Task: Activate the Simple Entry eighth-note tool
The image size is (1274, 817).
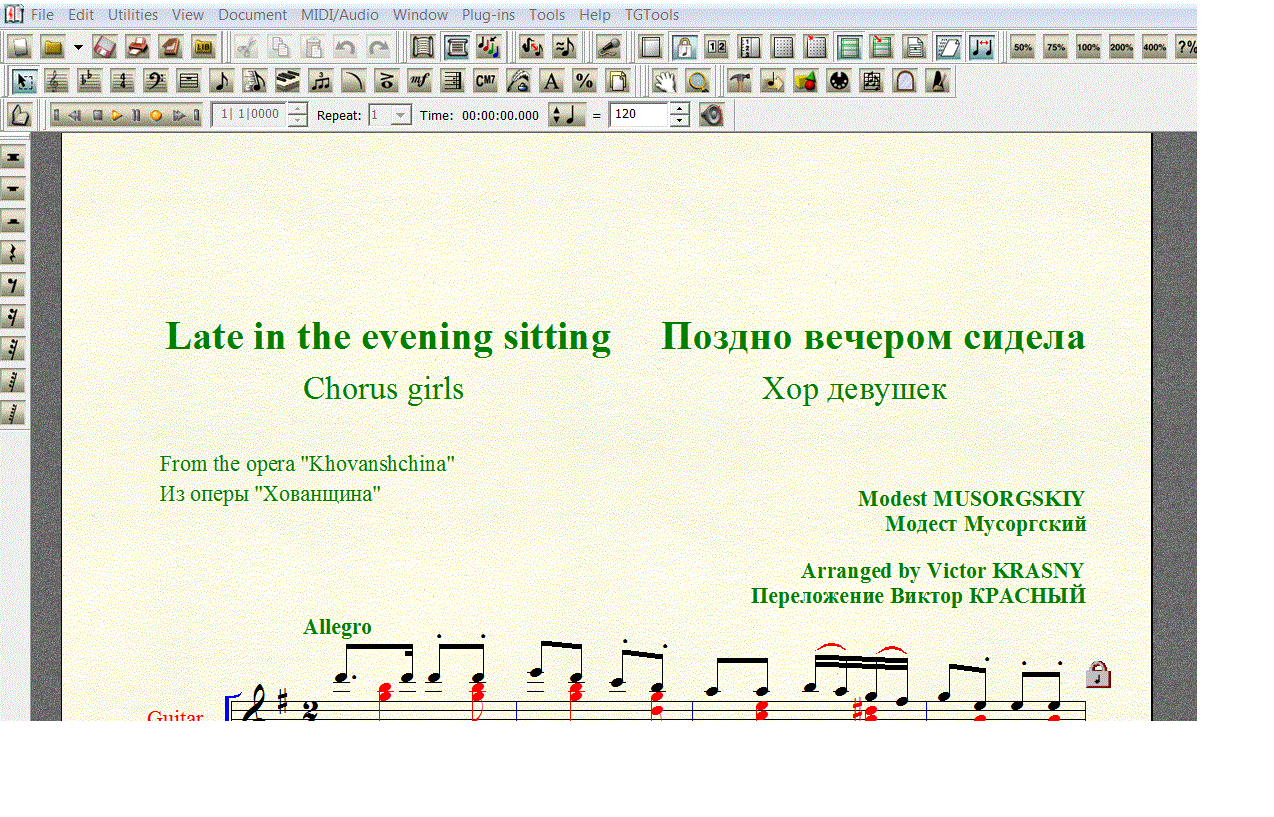Action: pyautogui.click(x=222, y=81)
